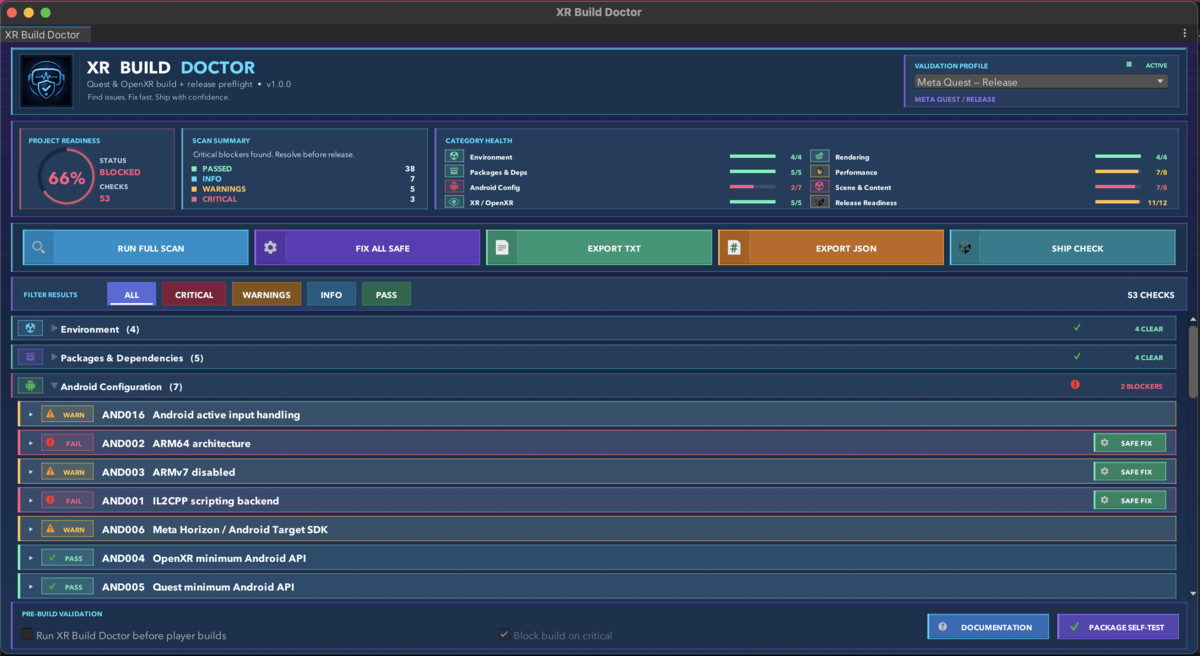1200x656 pixels.
Task: Click the magnifier icon on Run Full Scan
Action: point(38,248)
